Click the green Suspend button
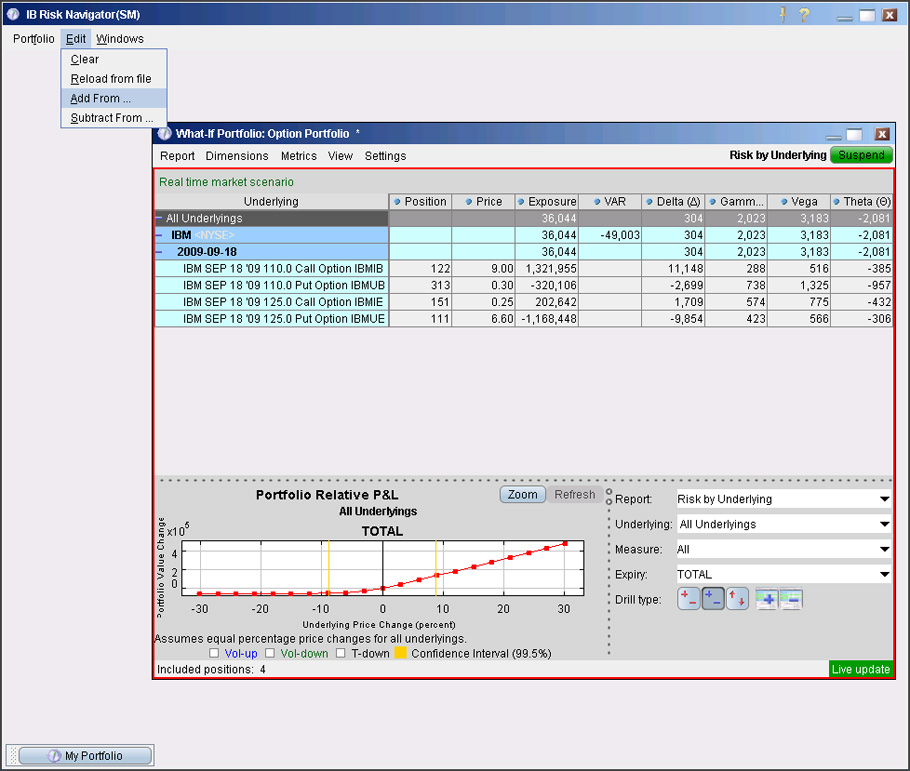 (x=861, y=155)
